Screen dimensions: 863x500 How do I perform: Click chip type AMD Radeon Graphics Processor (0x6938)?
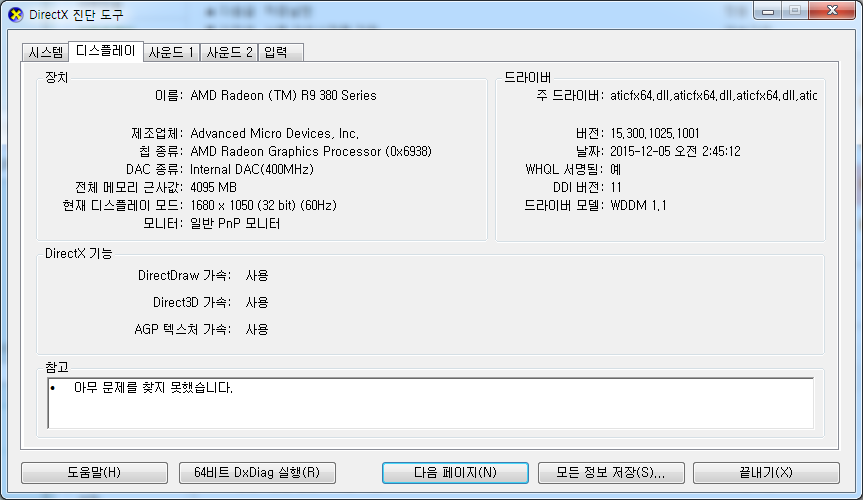(x=311, y=151)
